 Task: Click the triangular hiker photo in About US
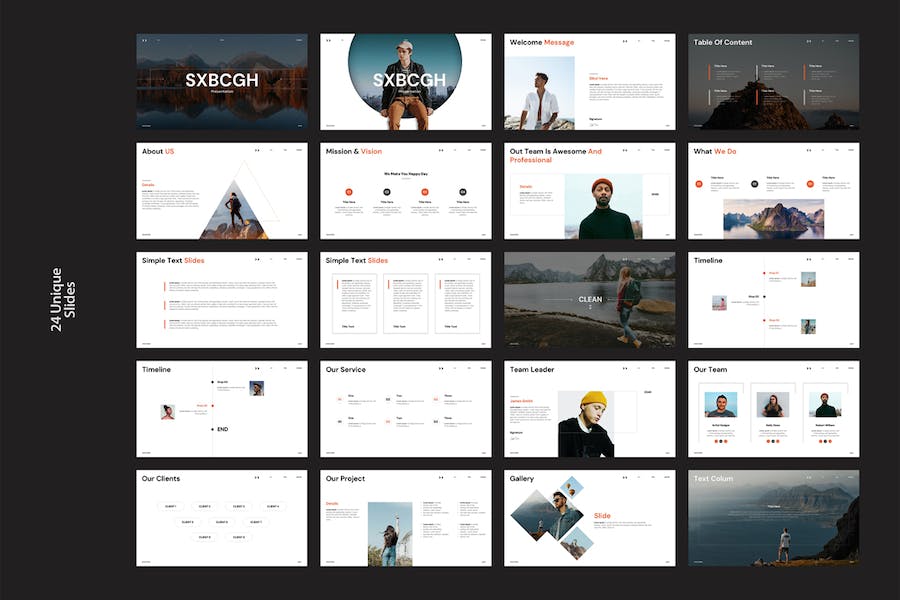coord(235,210)
